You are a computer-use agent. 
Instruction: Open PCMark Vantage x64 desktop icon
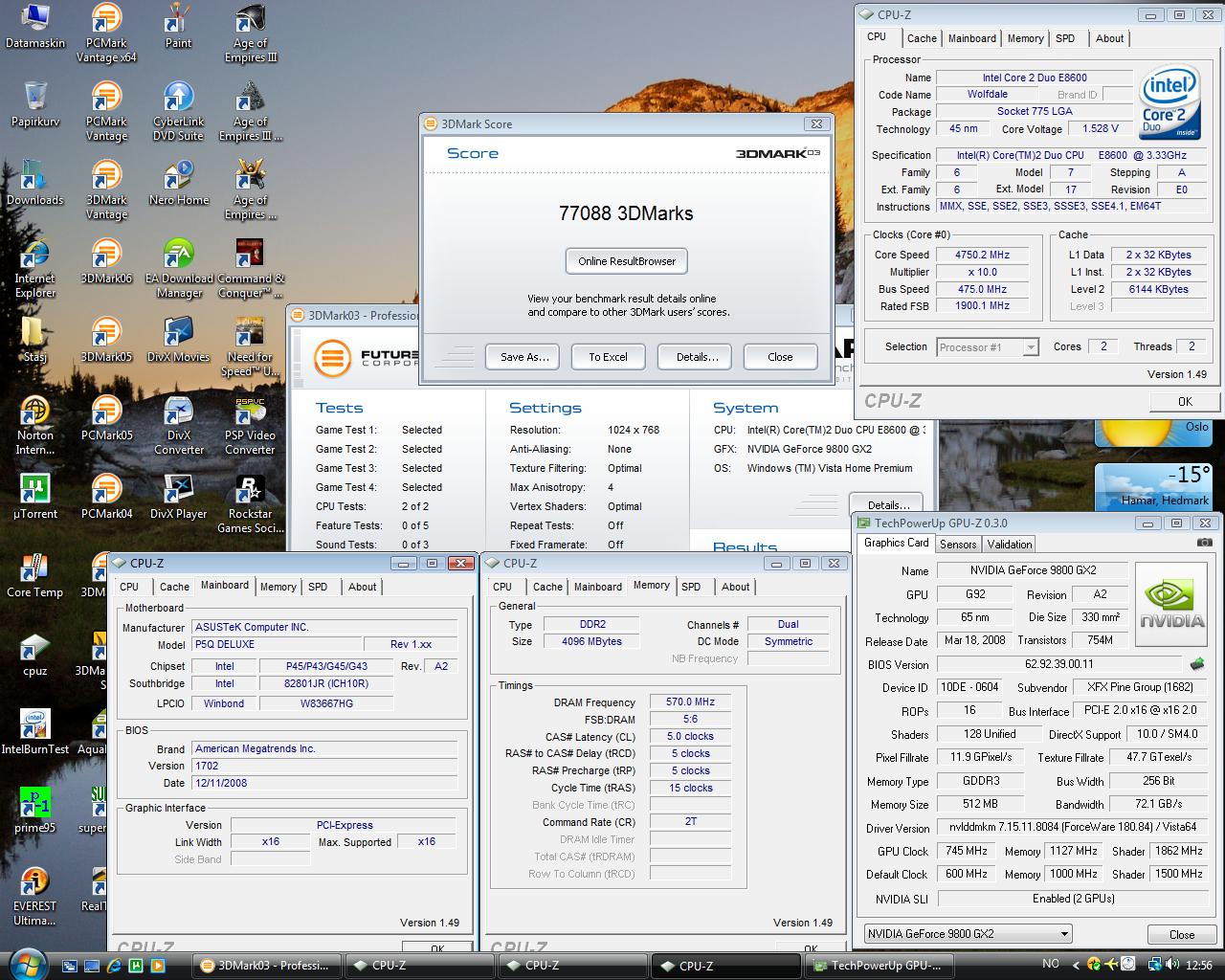[106, 33]
